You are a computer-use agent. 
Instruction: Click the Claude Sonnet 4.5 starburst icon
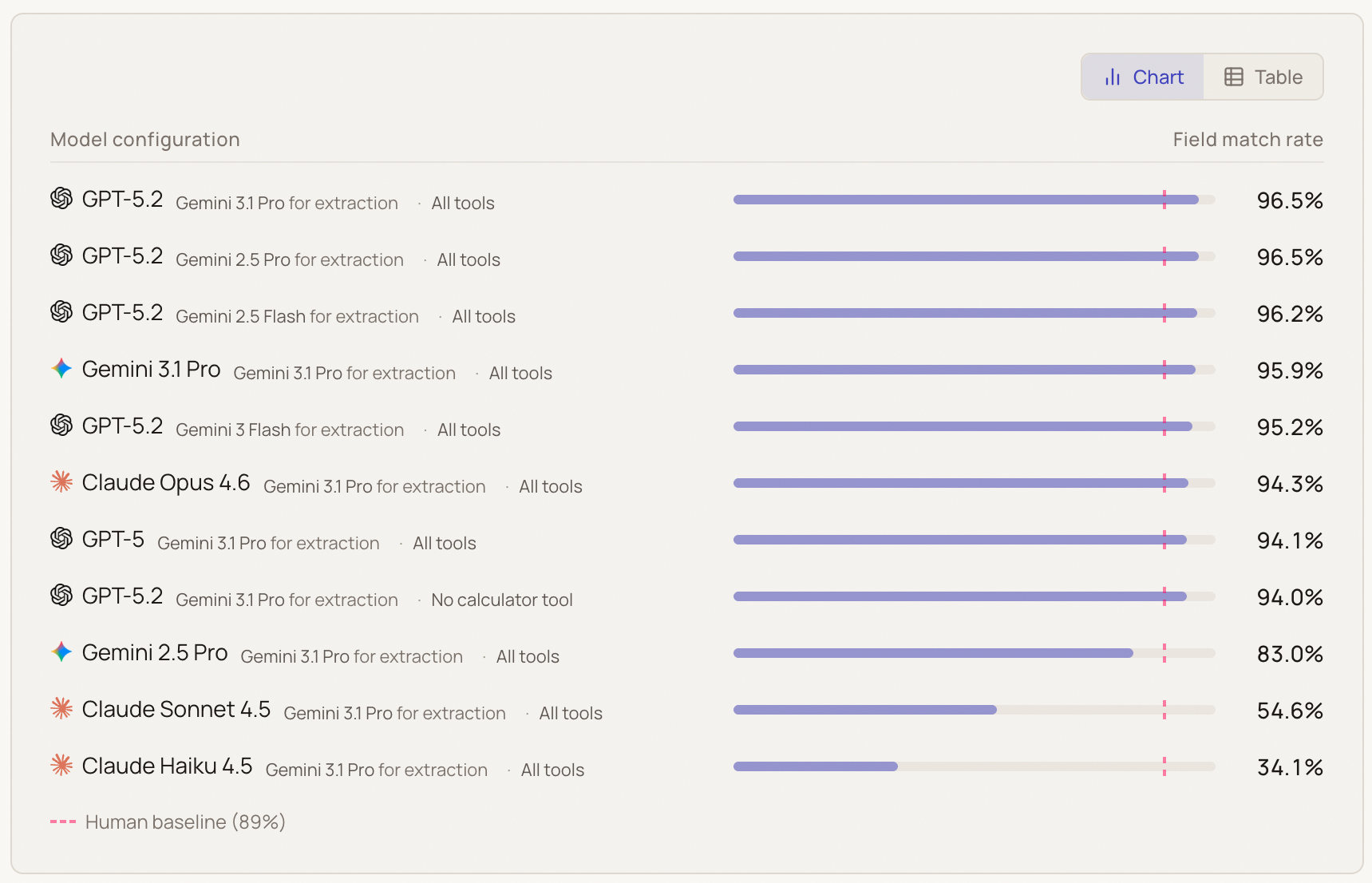pyautogui.click(x=61, y=708)
